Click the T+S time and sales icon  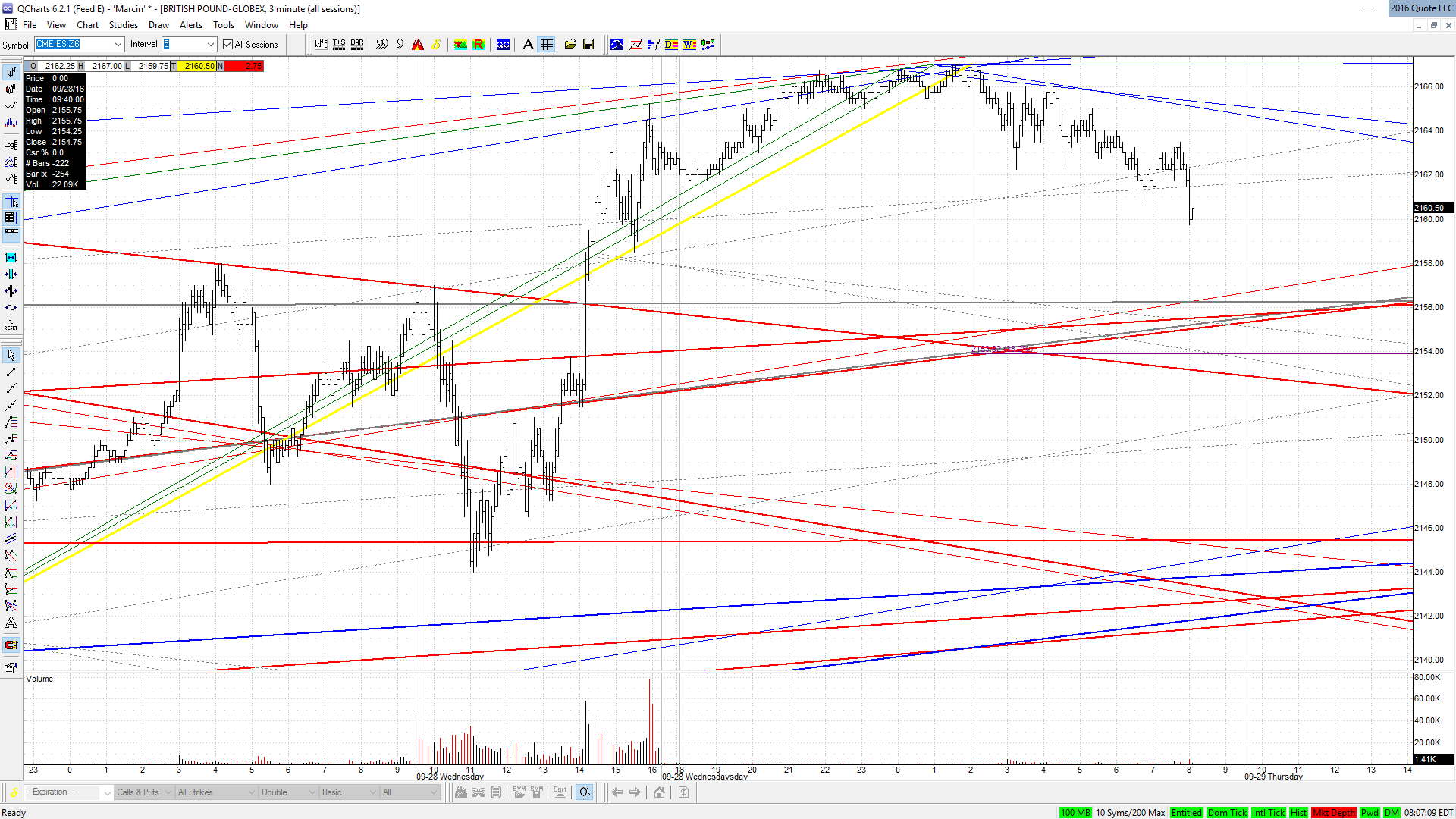(x=339, y=45)
